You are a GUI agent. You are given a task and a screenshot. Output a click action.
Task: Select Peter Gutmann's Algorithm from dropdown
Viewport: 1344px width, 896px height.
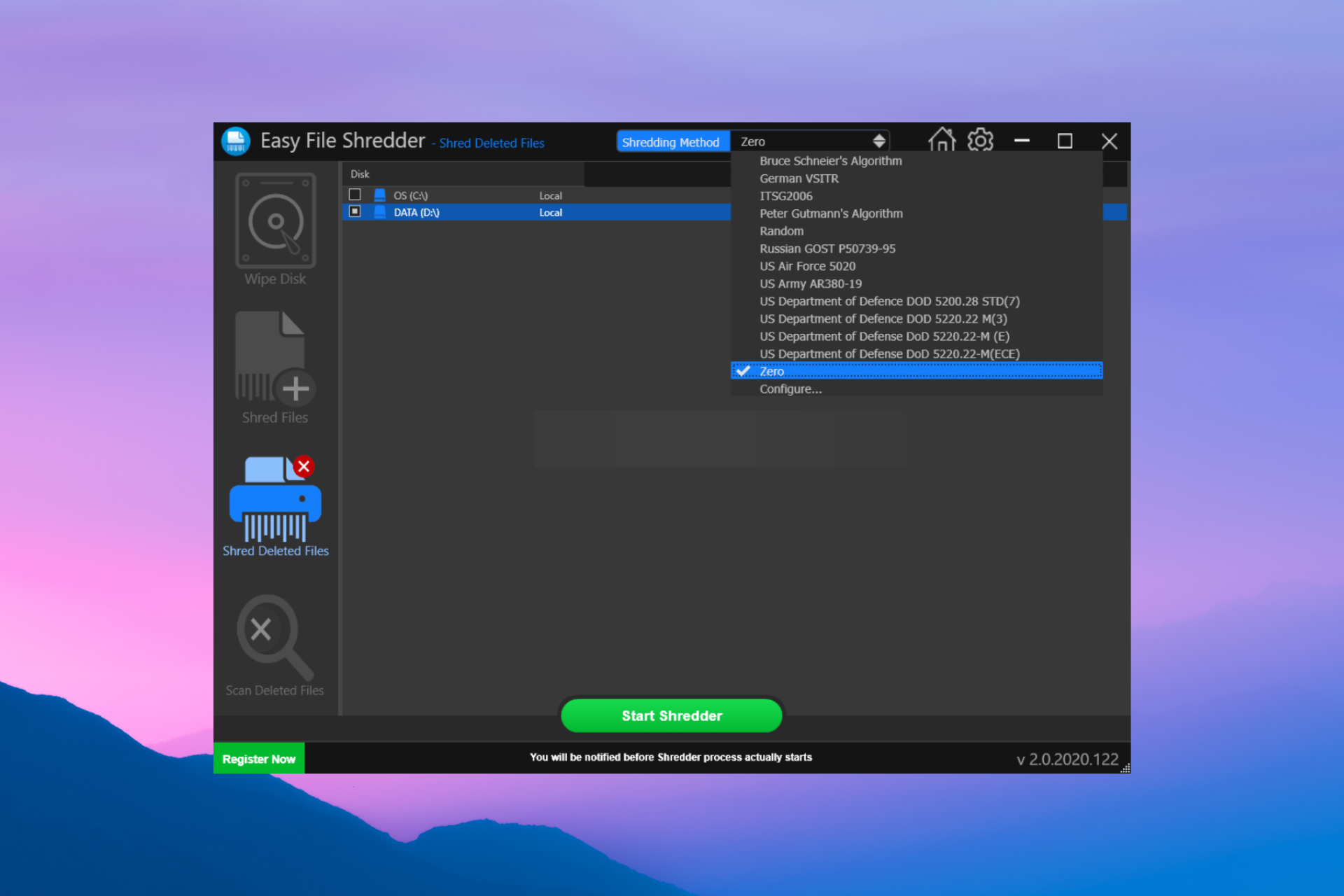coord(830,213)
